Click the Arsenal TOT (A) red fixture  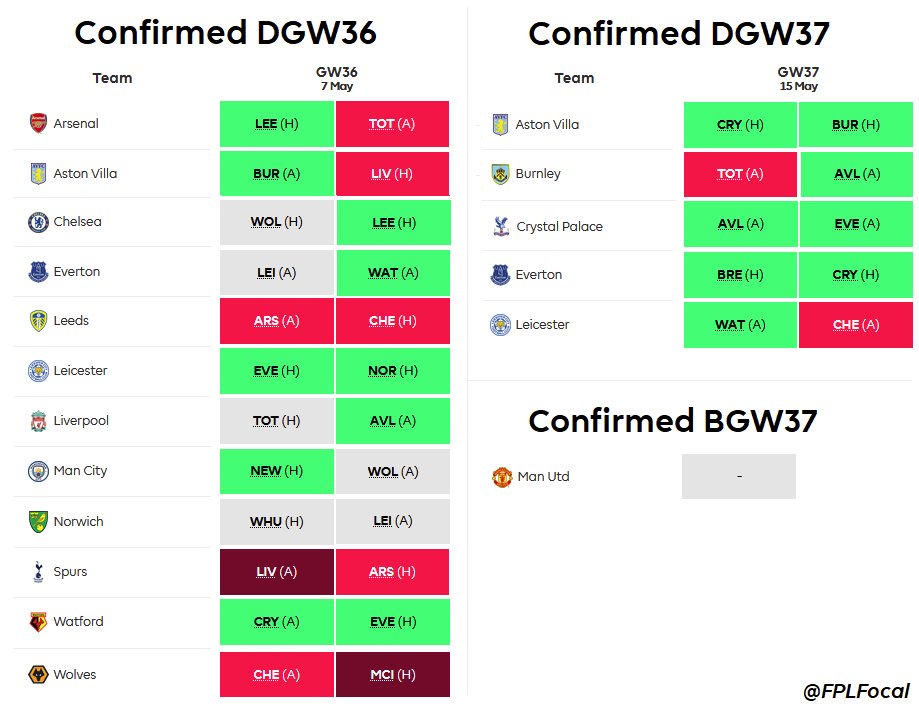point(392,124)
